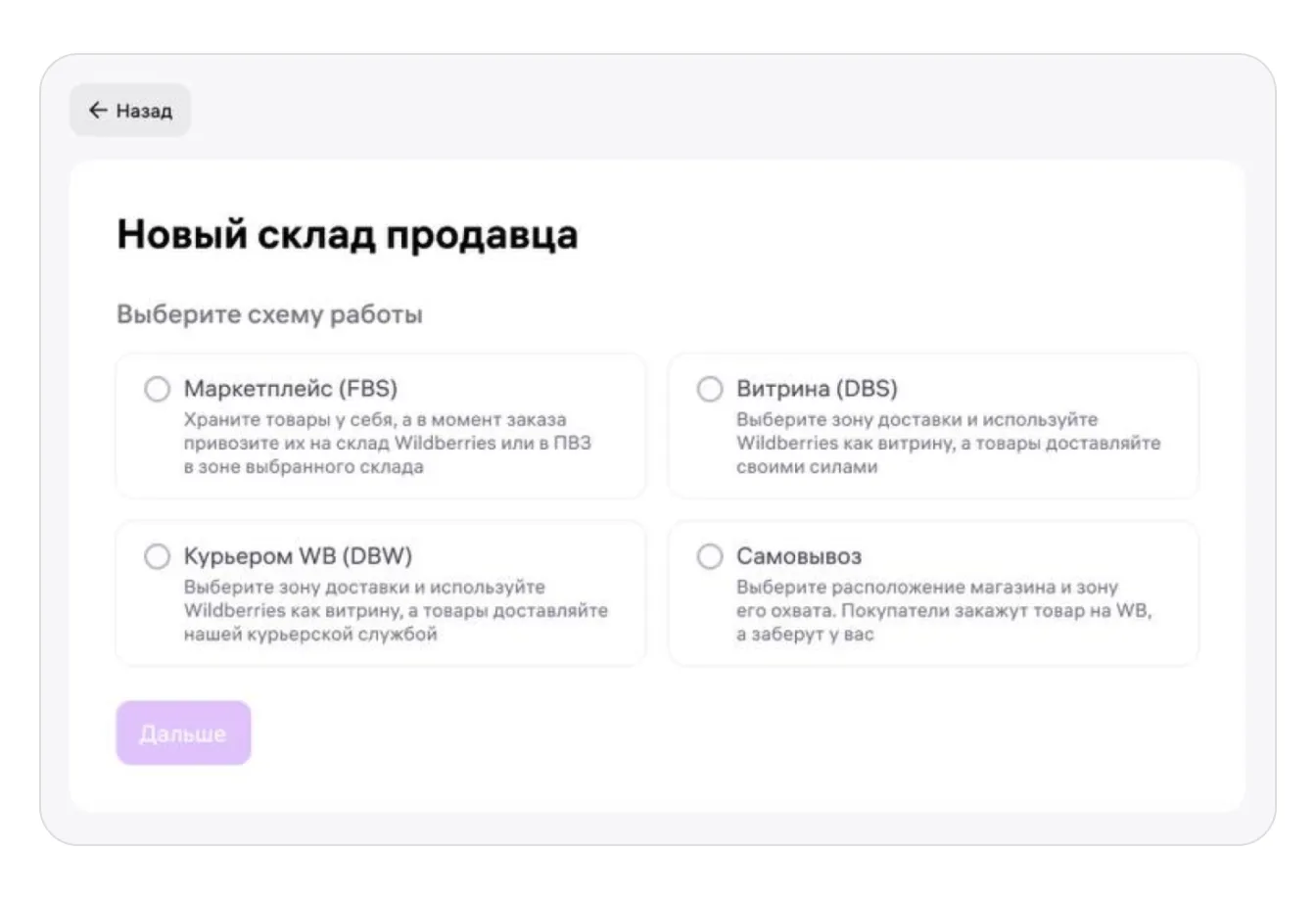Screen dimensions: 1316x899
Task: Click the DBS description about own delivery
Action: pyautogui.click(x=947, y=444)
